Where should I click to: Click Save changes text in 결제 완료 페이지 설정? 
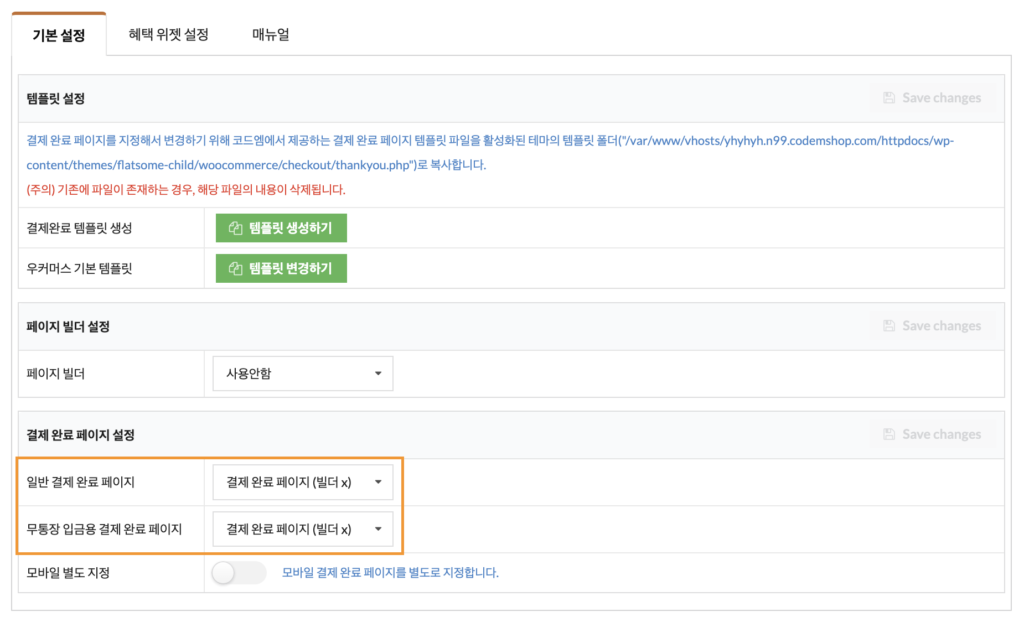[941, 434]
